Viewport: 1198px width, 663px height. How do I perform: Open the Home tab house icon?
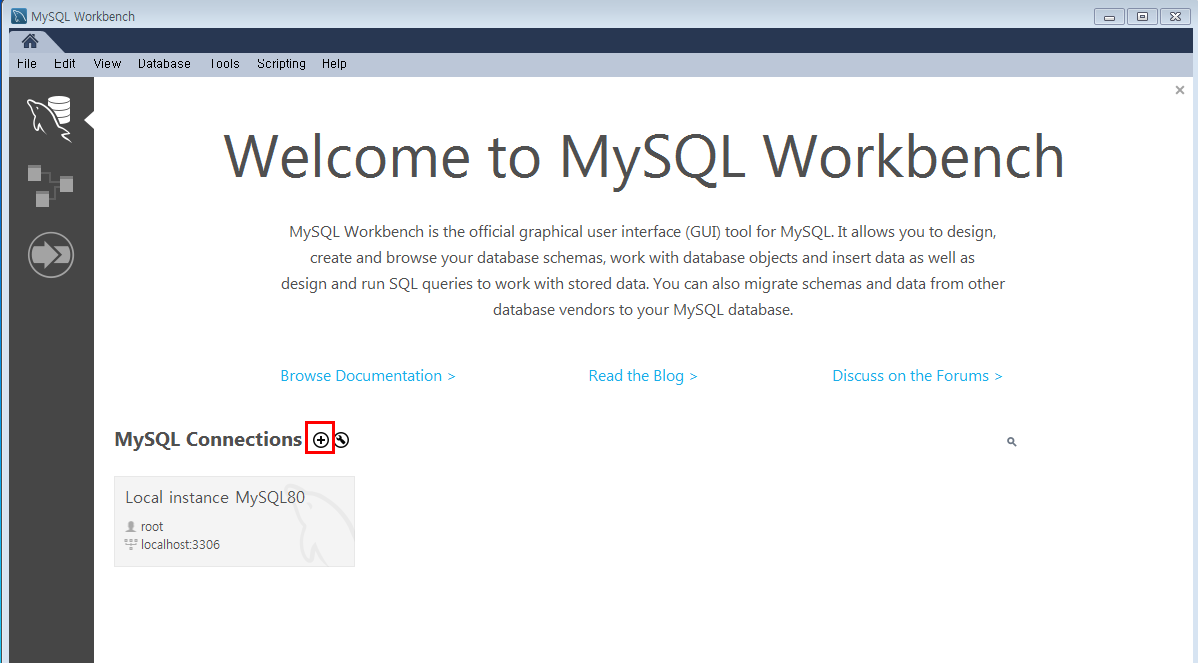point(30,41)
